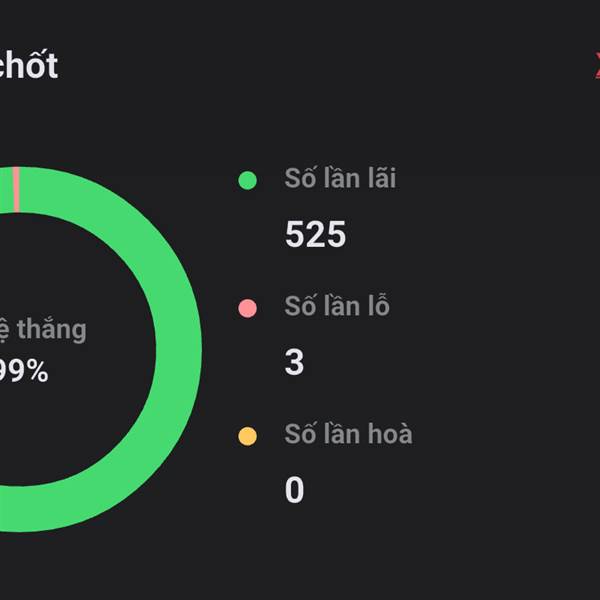Click the first digit 5 of 525
This screenshot has width=600, height=600.
(295, 234)
